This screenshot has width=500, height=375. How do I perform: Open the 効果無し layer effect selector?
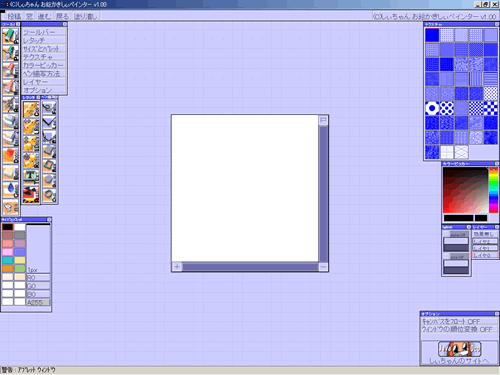(485, 234)
